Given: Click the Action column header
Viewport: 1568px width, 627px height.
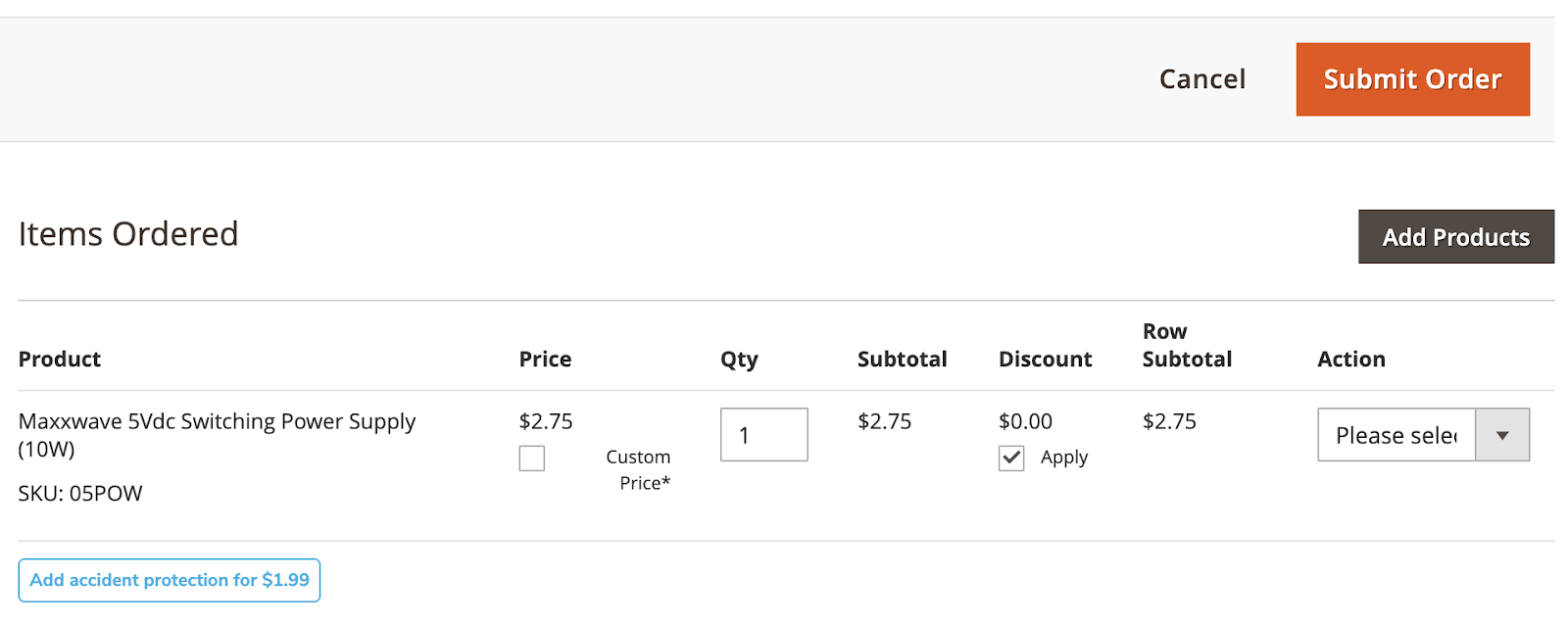Looking at the screenshot, I should pyautogui.click(x=1350, y=360).
